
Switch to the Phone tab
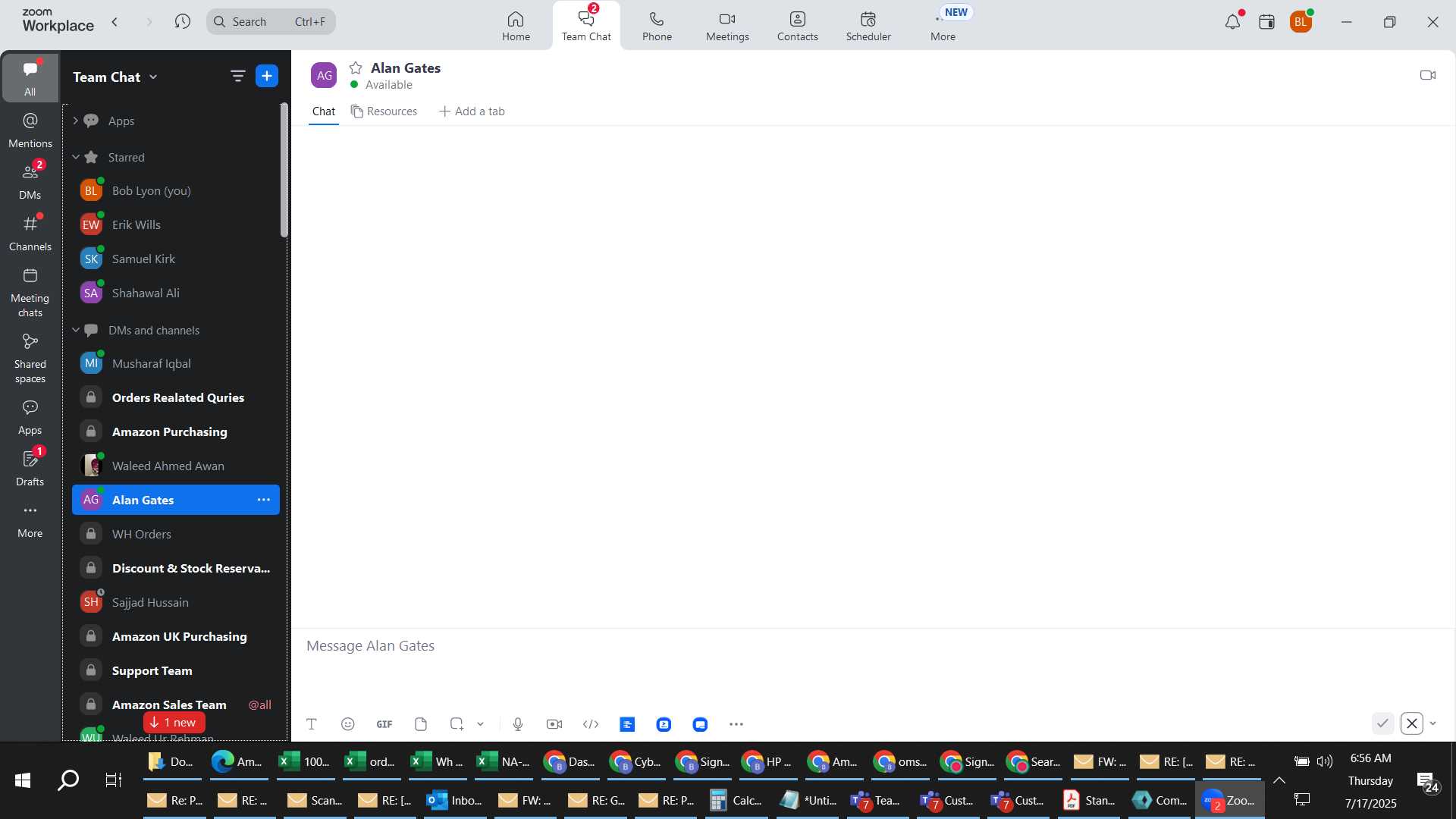pos(657,26)
